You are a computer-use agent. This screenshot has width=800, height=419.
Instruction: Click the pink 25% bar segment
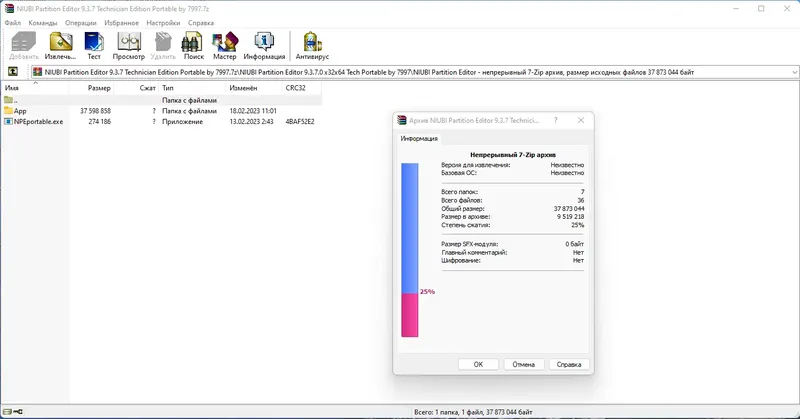coord(410,315)
